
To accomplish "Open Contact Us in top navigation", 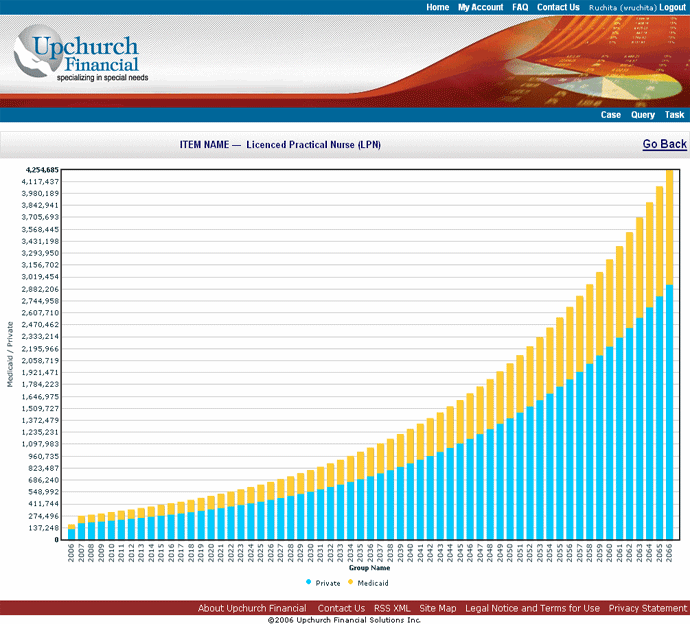I will click(558, 7).
